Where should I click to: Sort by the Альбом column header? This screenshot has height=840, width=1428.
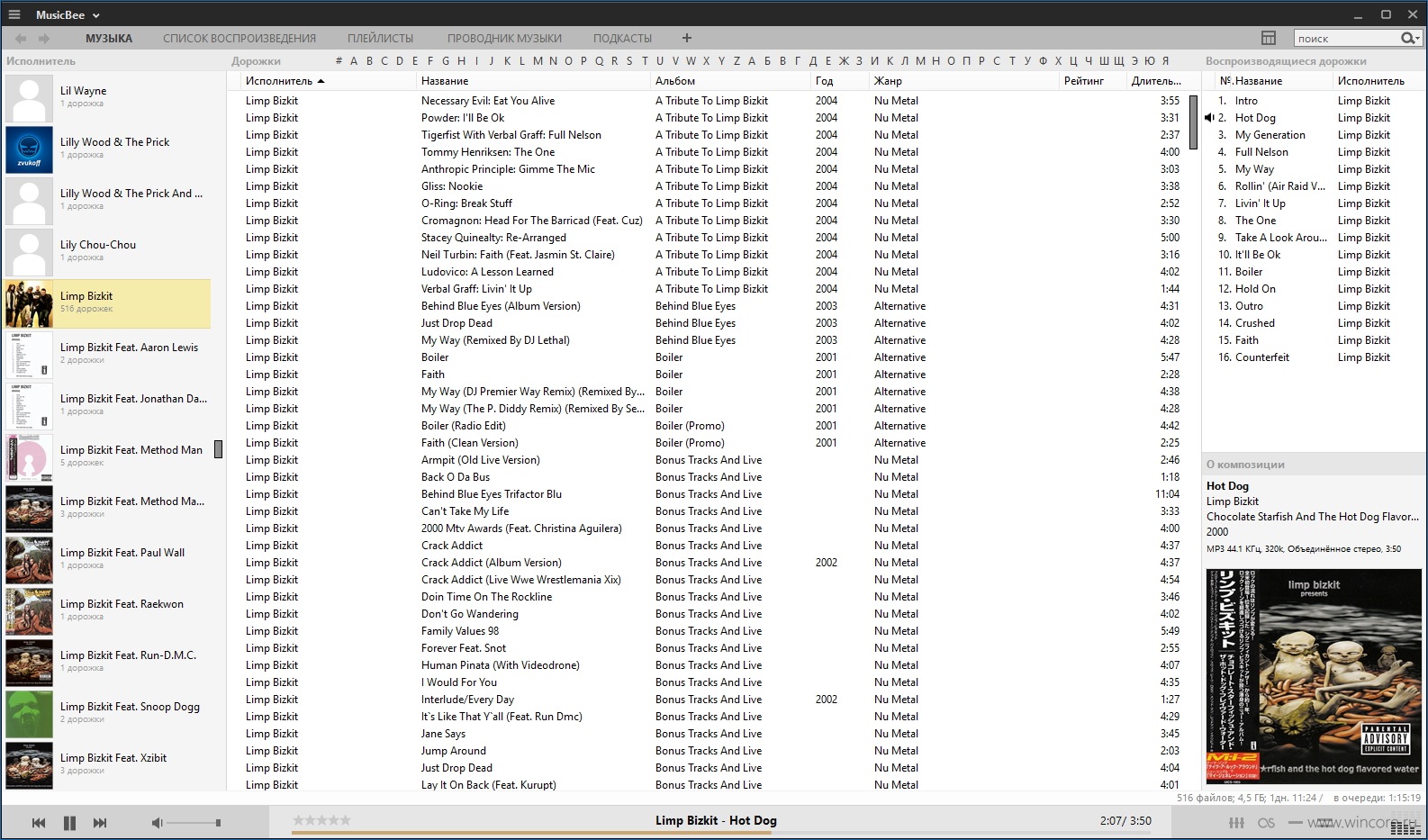point(675,81)
